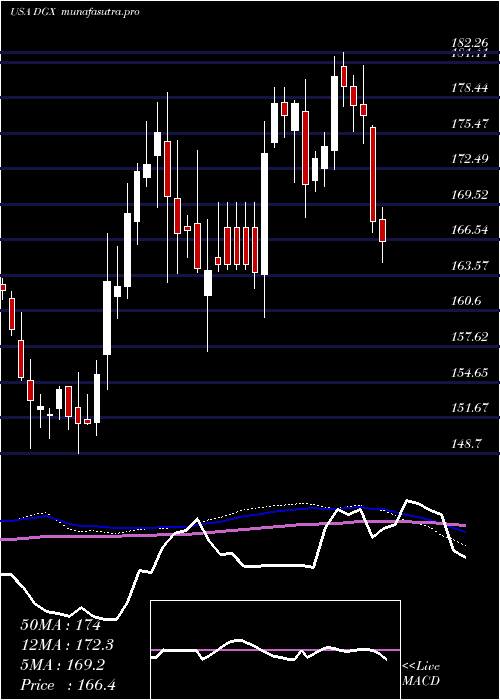This screenshot has width=500, height=700.
Task: Click the 151.67 price label
Action: coord(469,407)
